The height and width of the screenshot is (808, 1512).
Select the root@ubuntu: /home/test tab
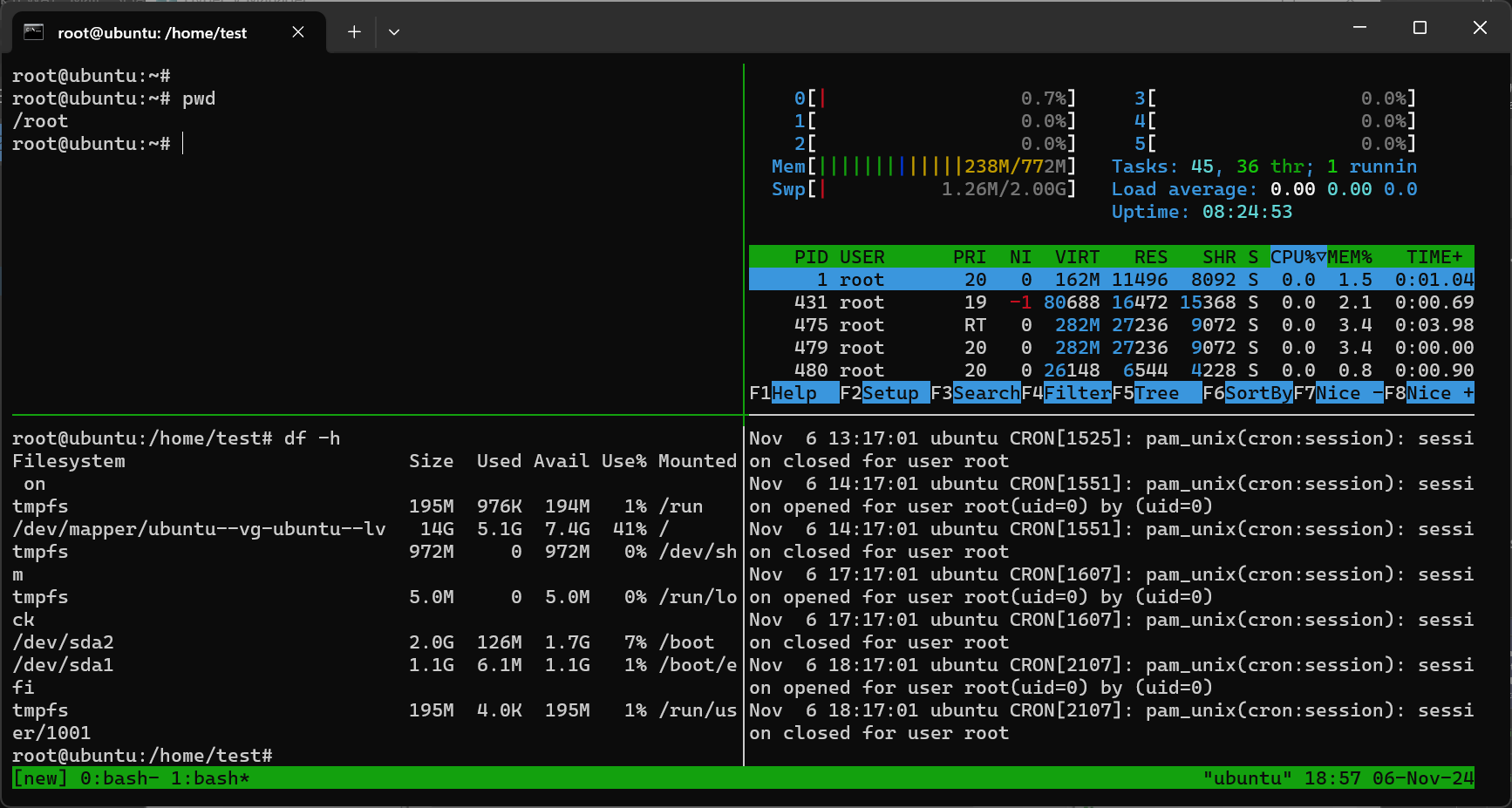[x=169, y=32]
